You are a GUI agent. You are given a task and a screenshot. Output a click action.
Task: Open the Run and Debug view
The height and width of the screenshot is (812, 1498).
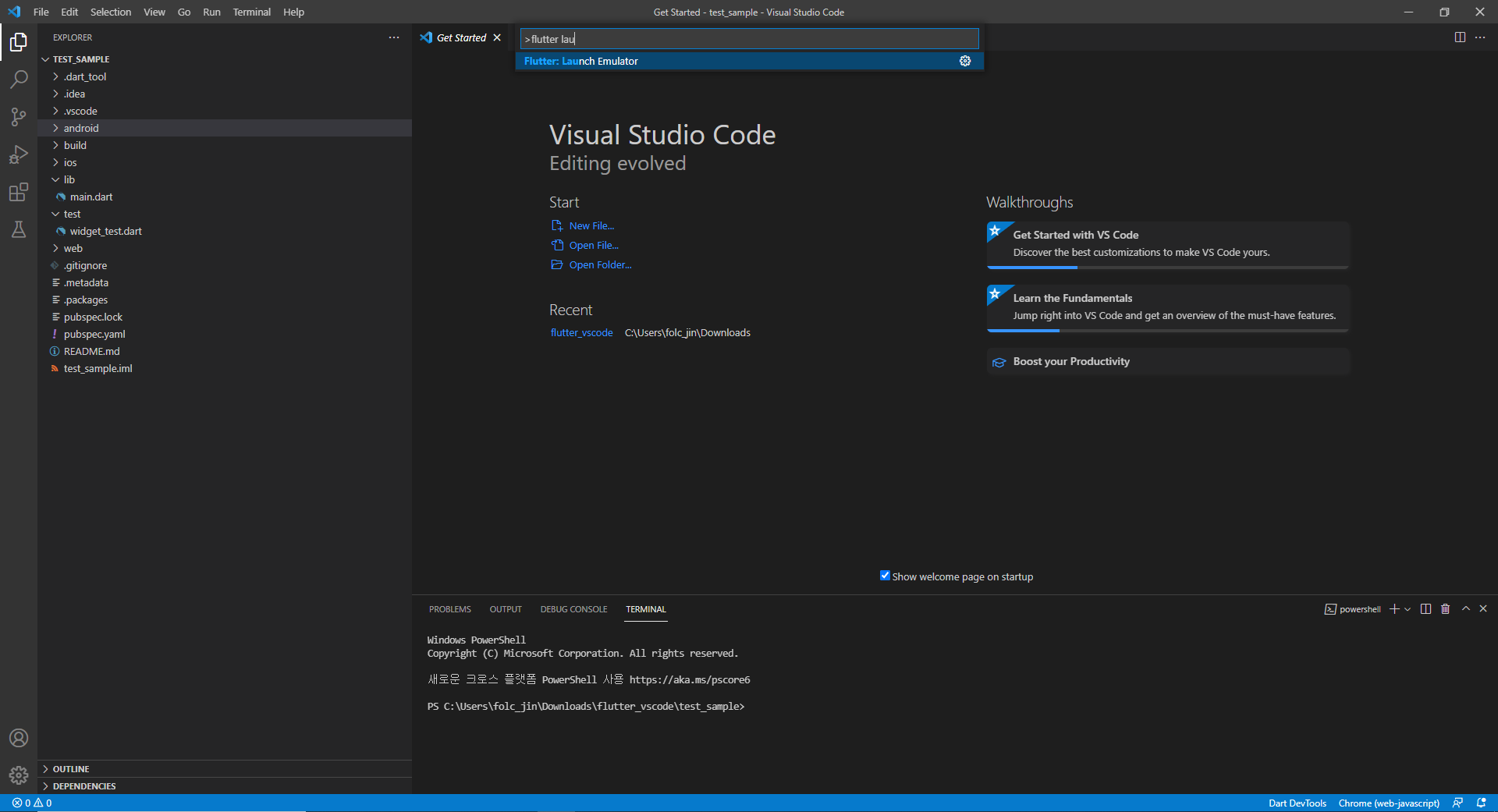(x=19, y=154)
